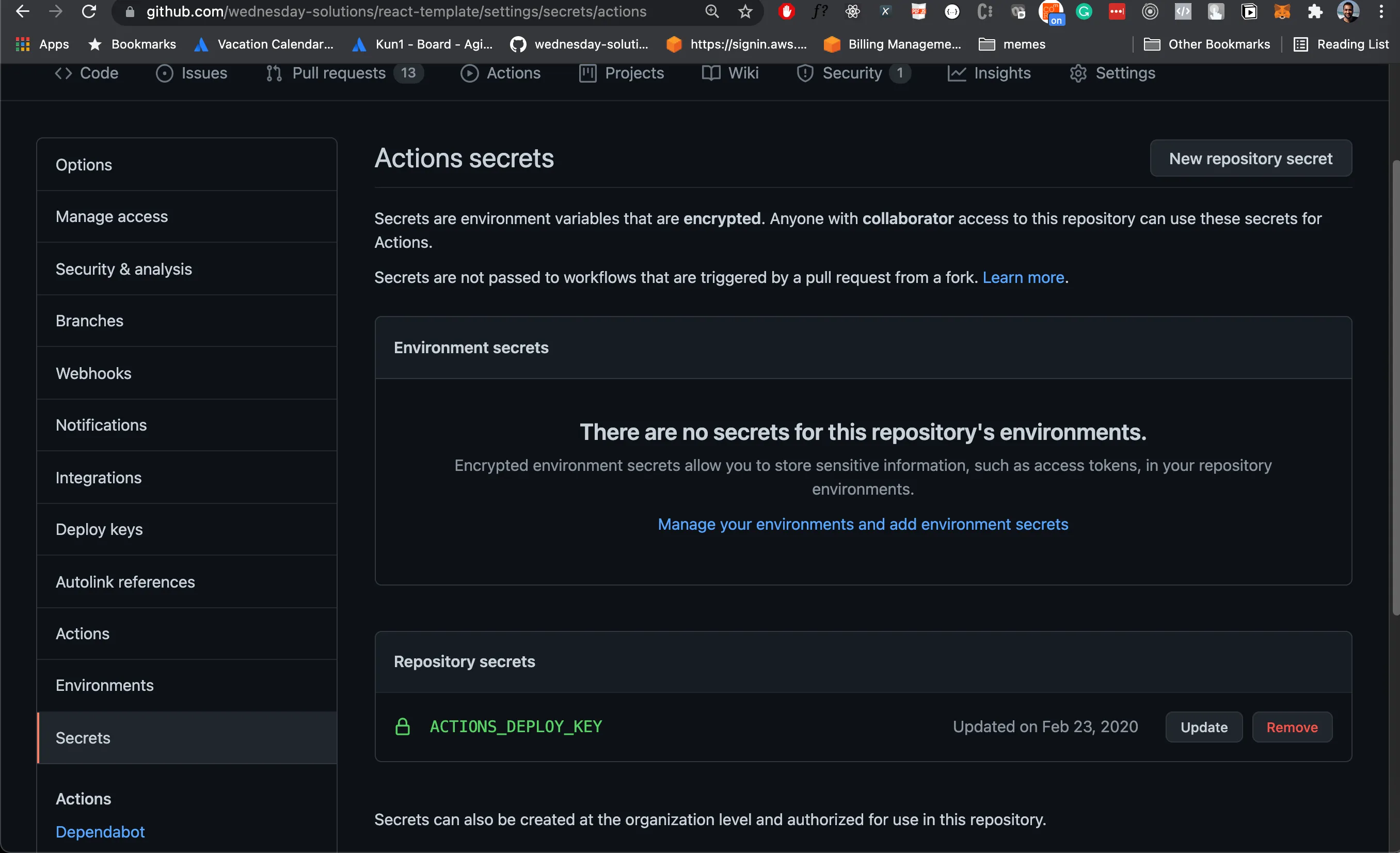
Task: Open Branches settings
Action: [x=187, y=321]
